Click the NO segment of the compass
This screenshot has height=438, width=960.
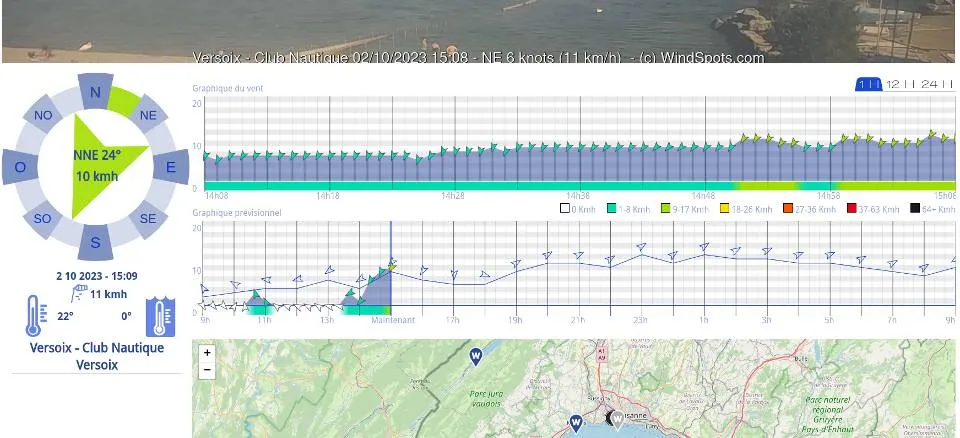[43, 115]
